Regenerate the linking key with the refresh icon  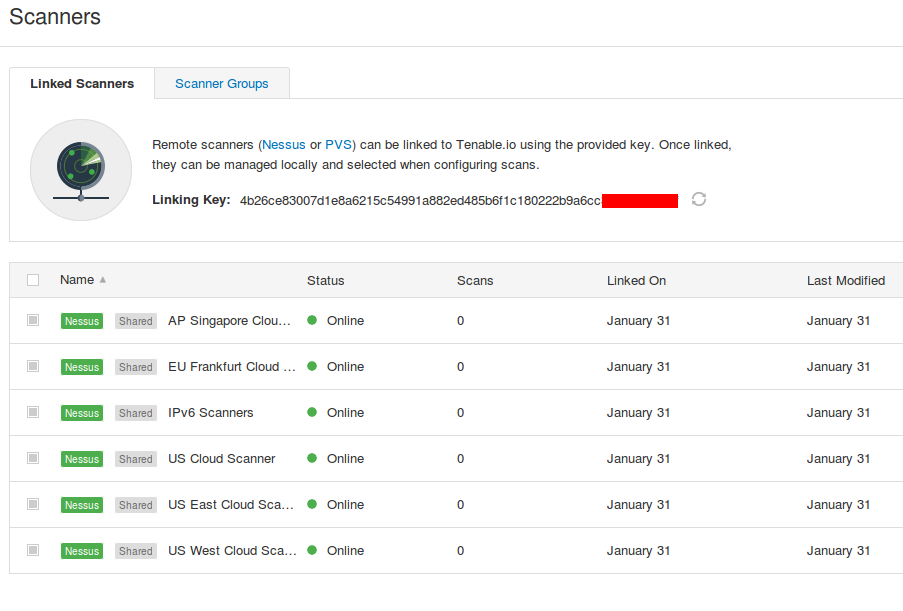[699, 199]
